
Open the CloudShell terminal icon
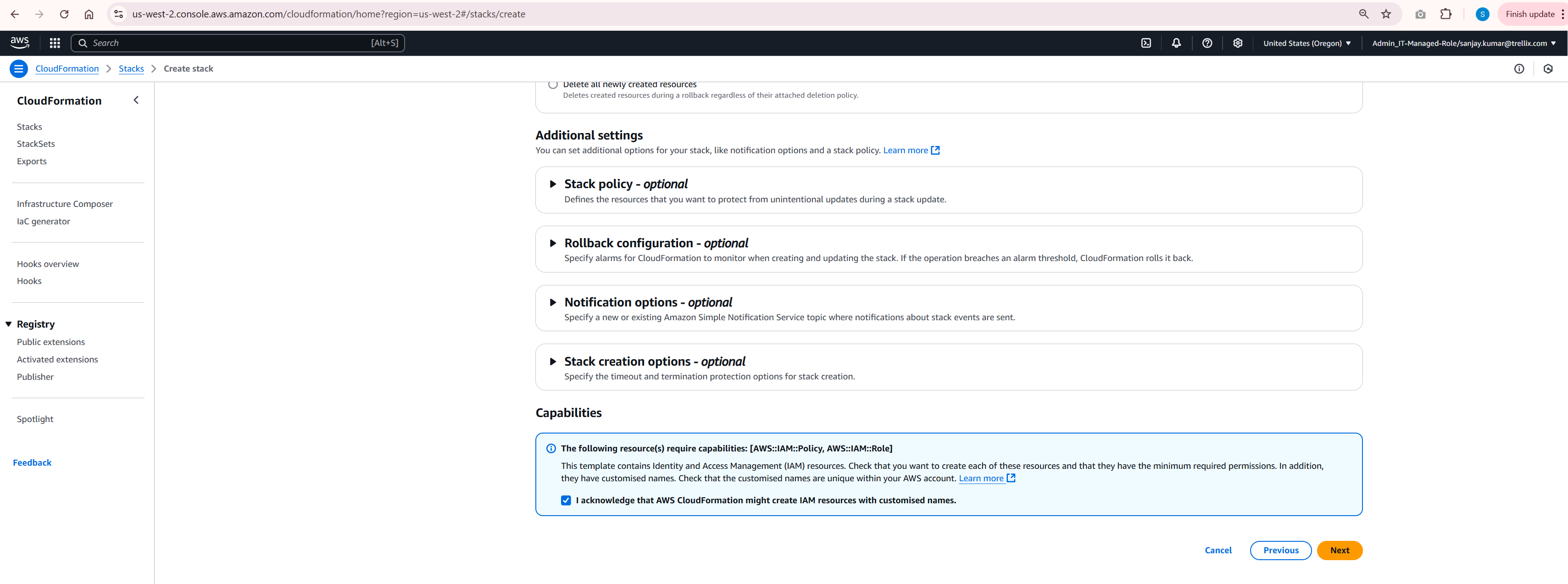click(1146, 43)
